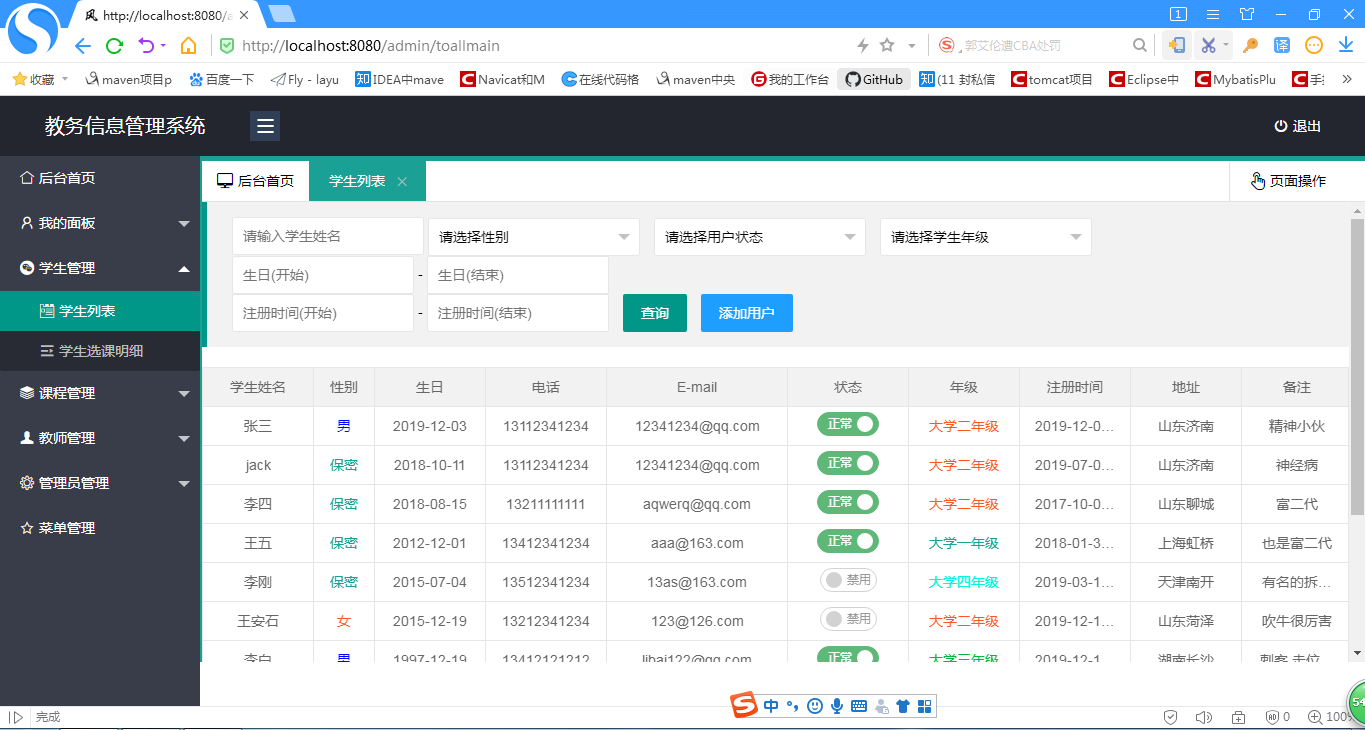
Task: Reload the page with the green refresh icon
Action: pyautogui.click(x=114, y=46)
